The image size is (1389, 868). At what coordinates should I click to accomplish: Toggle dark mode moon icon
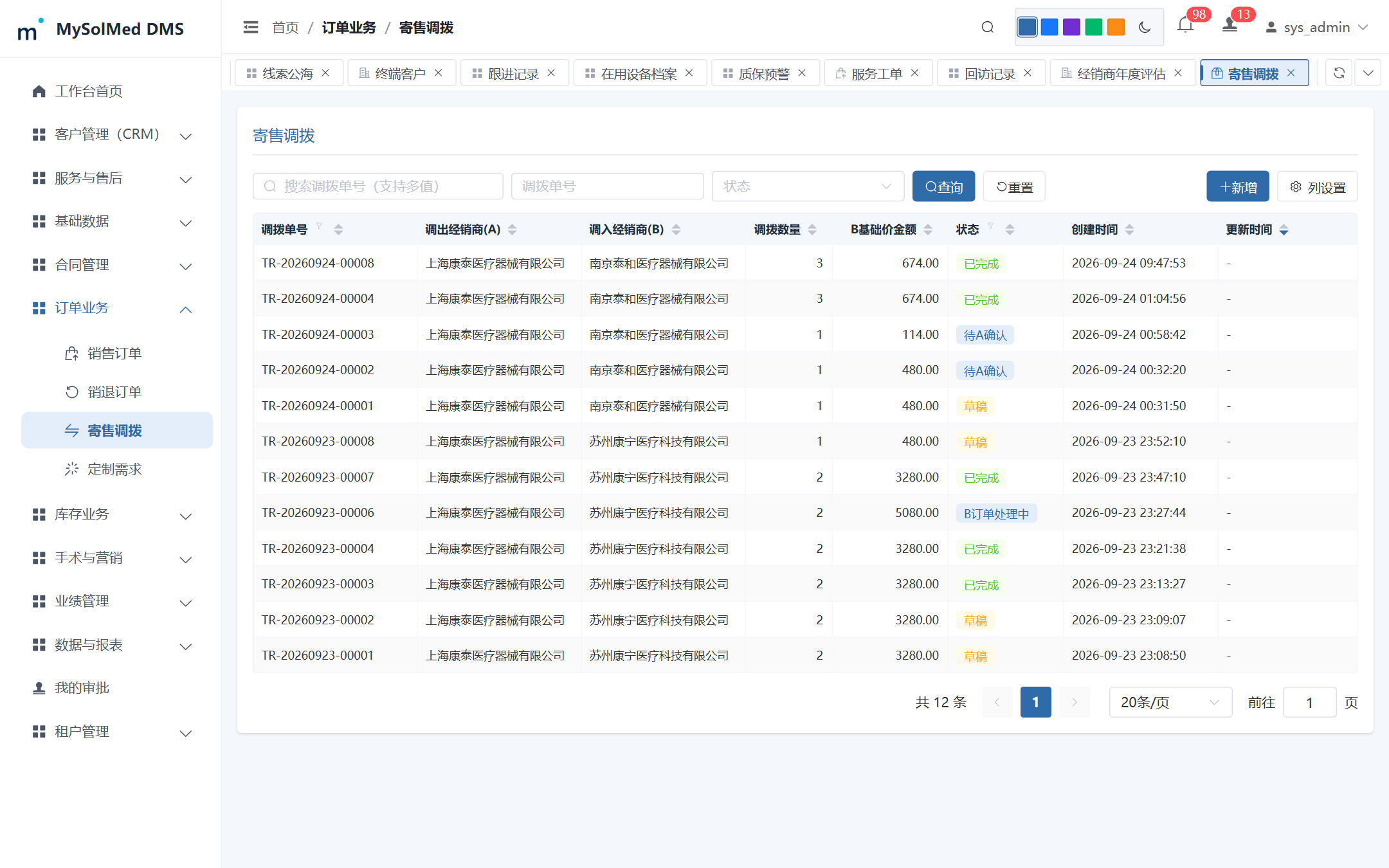(1145, 27)
